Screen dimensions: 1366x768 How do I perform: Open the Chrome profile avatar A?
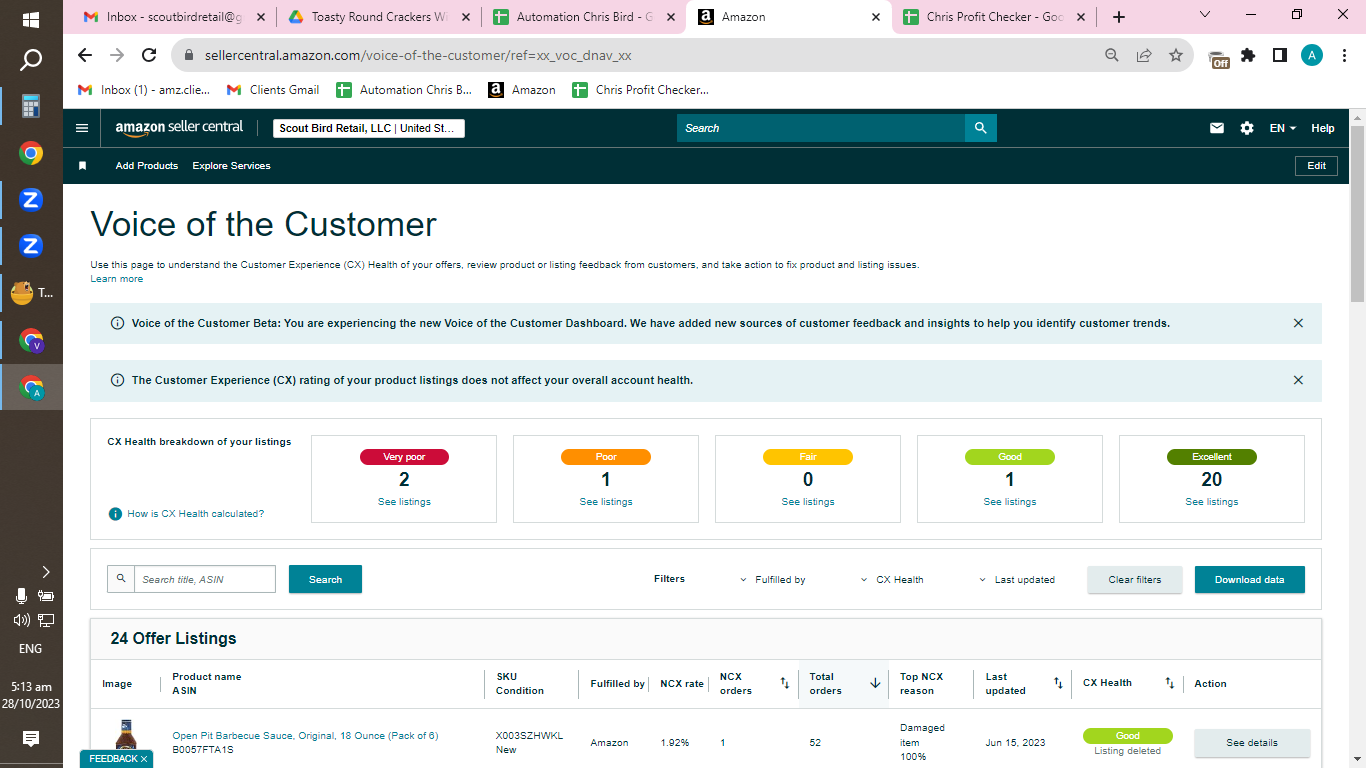pyautogui.click(x=1312, y=55)
